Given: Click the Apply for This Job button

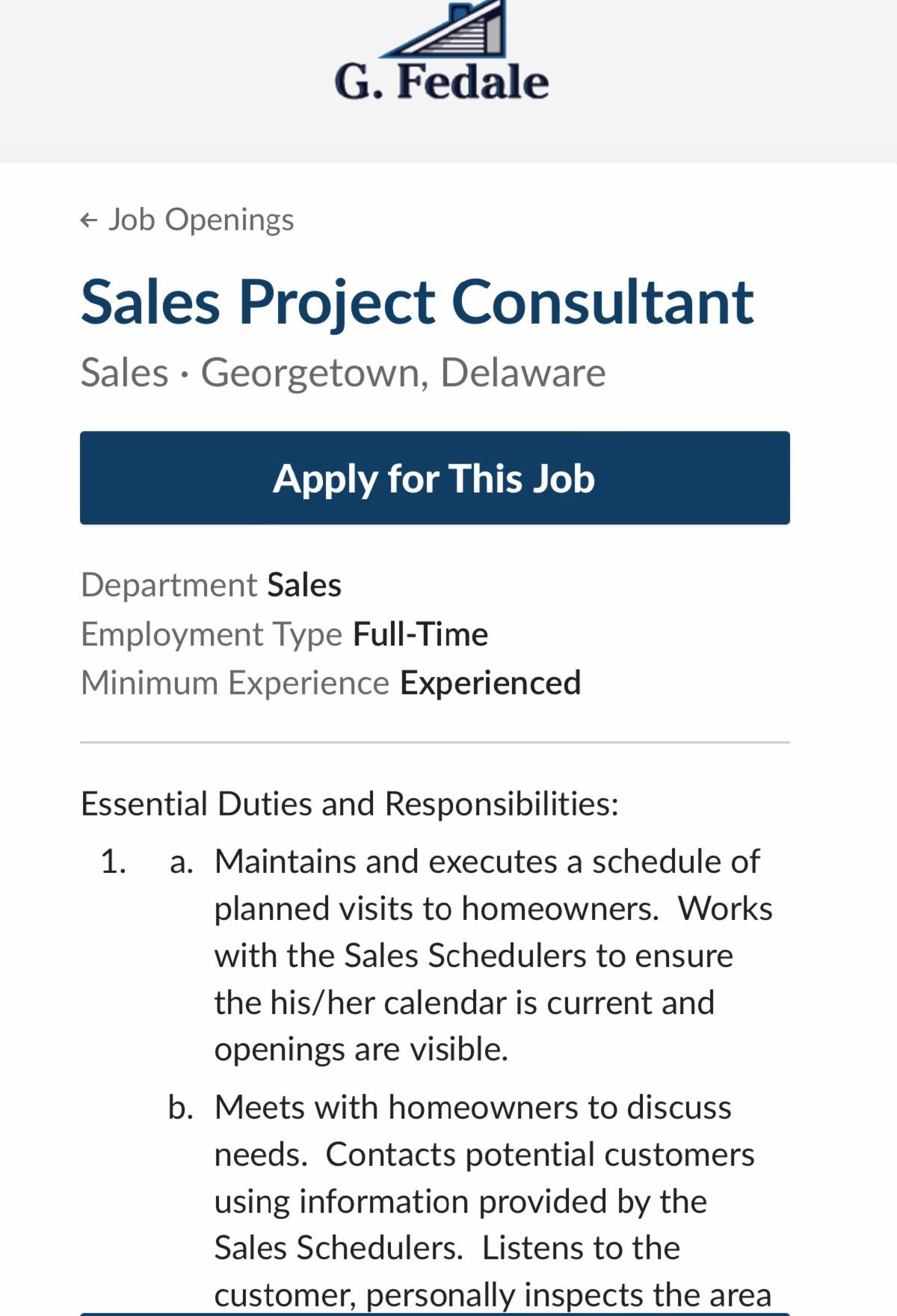Looking at the screenshot, I should (x=434, y=477).
